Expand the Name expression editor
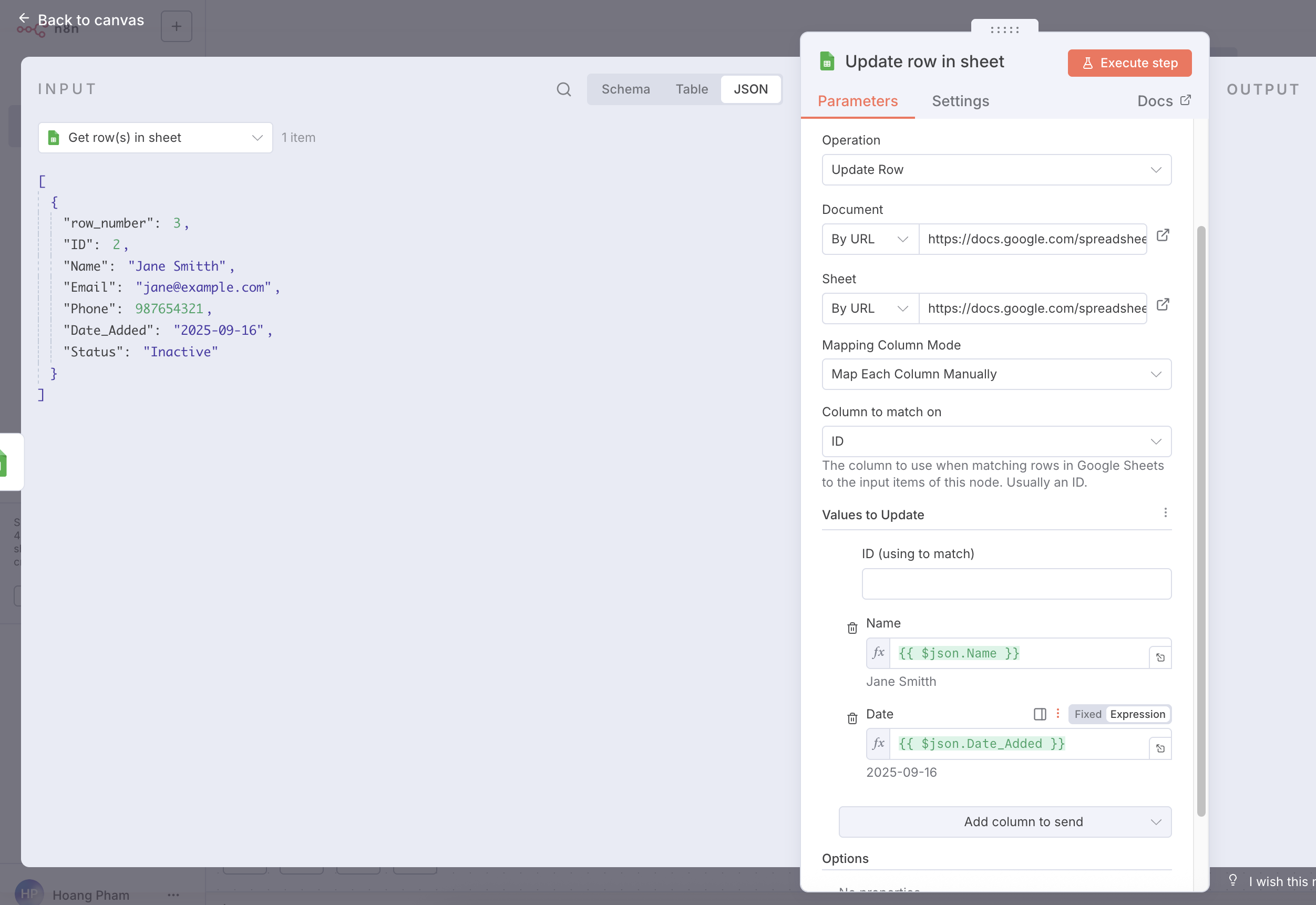 [1160, 657]
